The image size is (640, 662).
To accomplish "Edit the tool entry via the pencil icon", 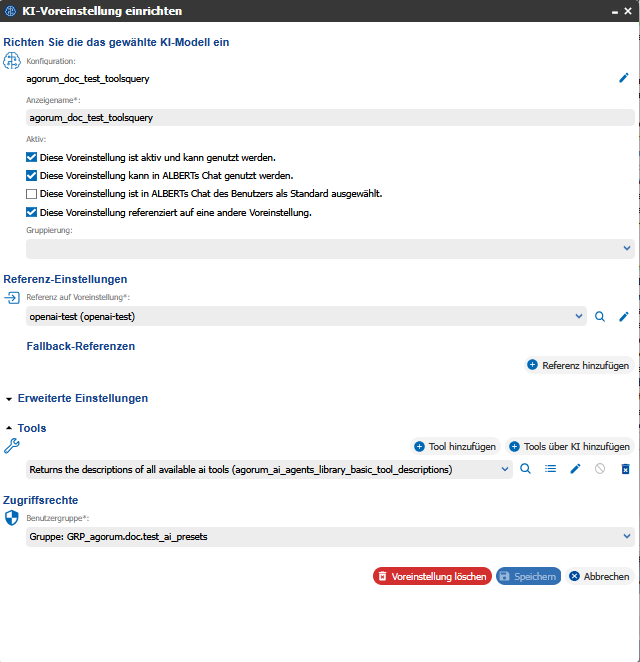I will point(575,469).
